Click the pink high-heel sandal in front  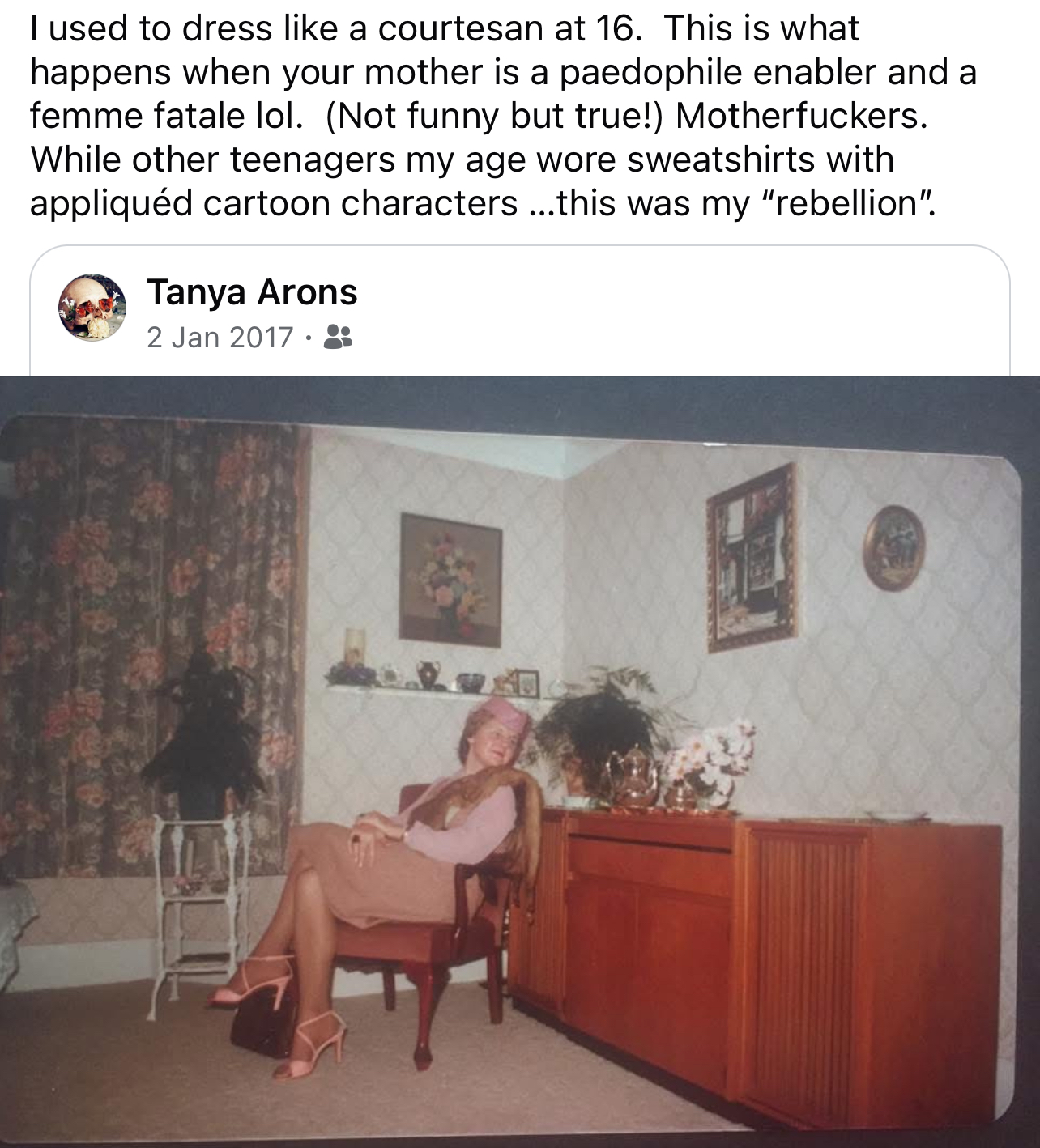[x=311, y=1045]
